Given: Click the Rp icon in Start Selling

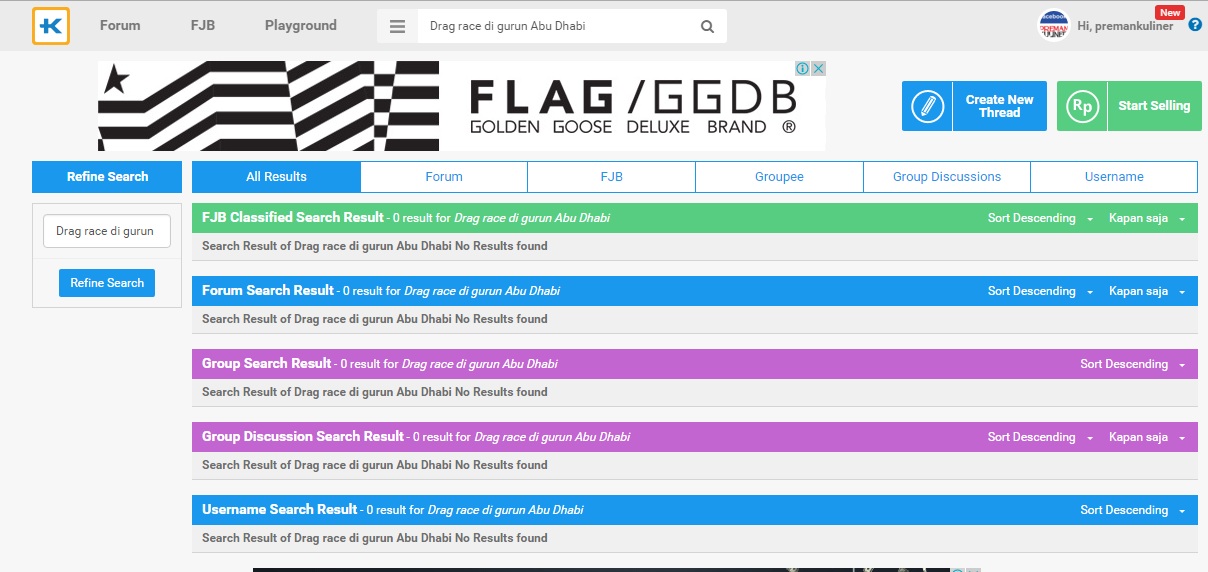Looking at the screenshot, I should (1082, 106).
